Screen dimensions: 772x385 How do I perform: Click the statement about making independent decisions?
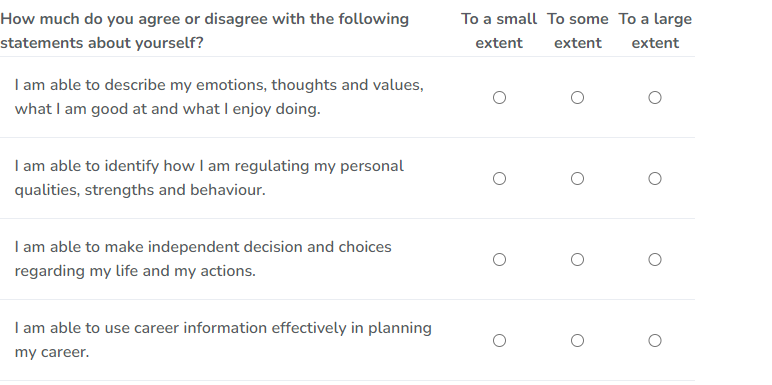pyautogui.click(x=203, y=258)
